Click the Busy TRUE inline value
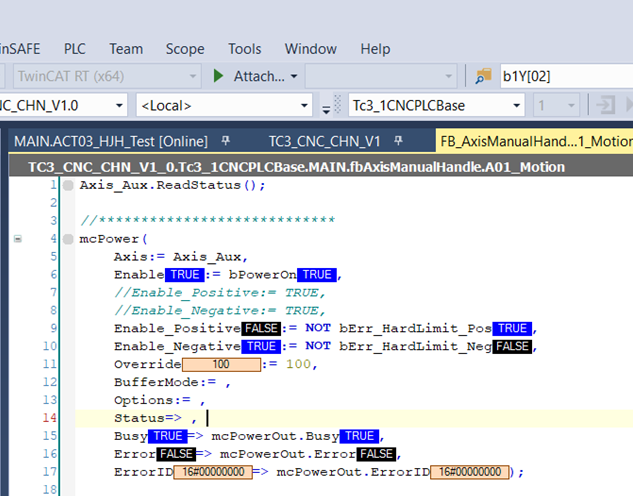Screen dimensions: 633x496 click(x=168, y=436)
